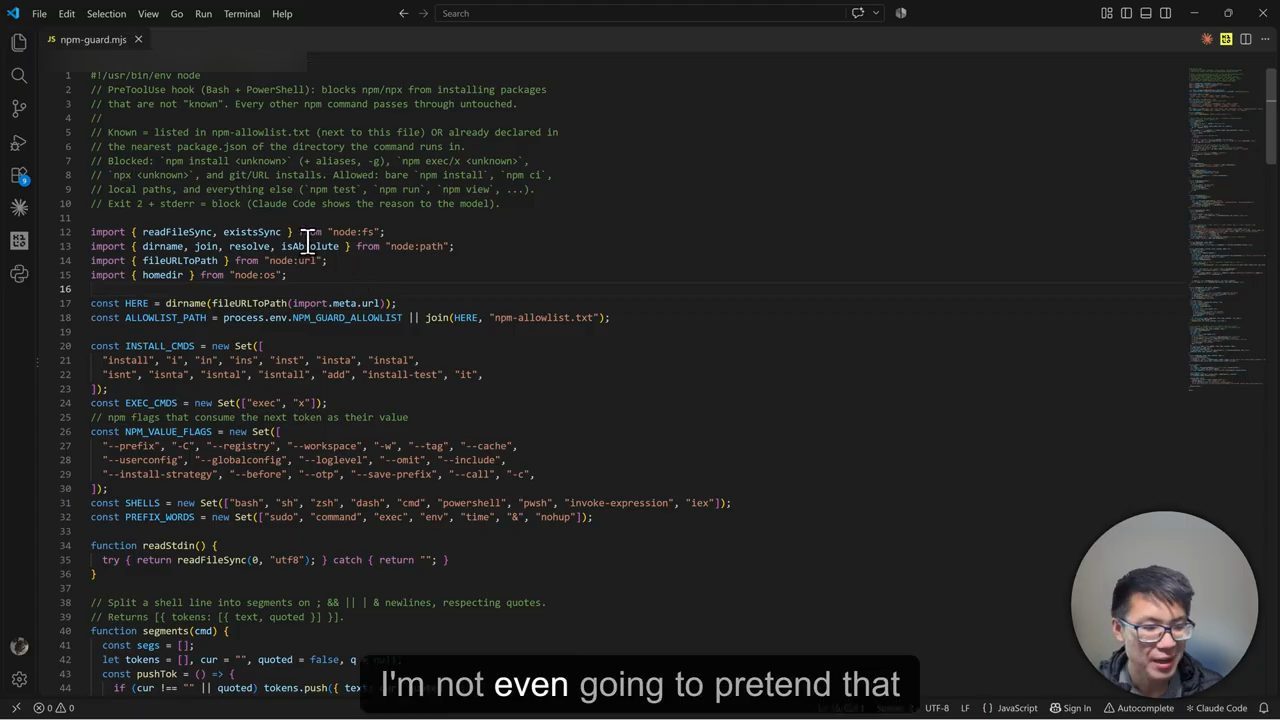
Task: Open the Help menu
Action: (282, 14)
